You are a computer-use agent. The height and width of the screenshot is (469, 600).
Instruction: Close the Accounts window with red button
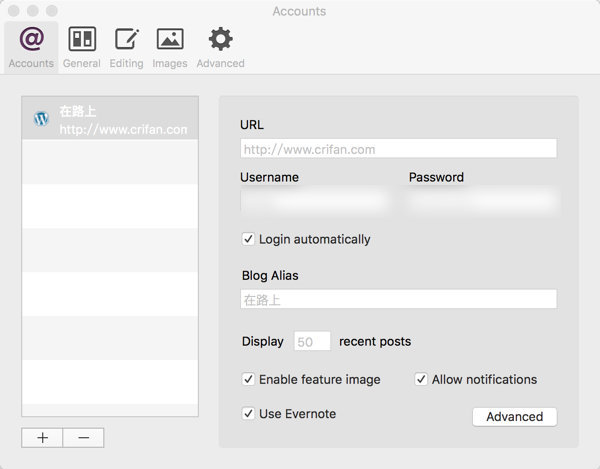[14, 11]
